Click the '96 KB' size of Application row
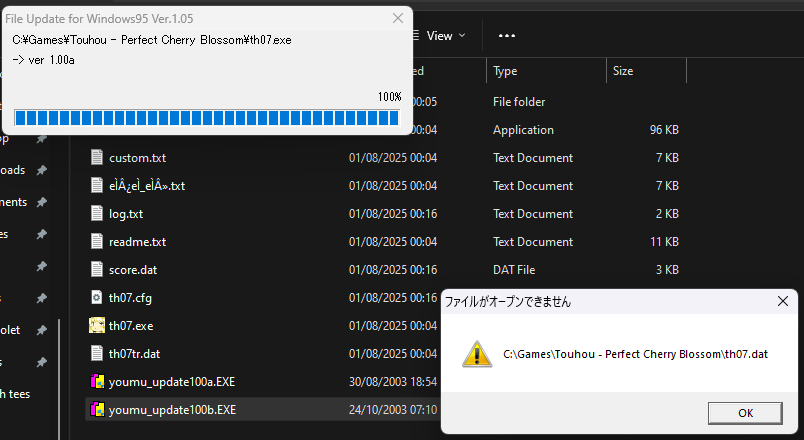 [x=664, y=130]
